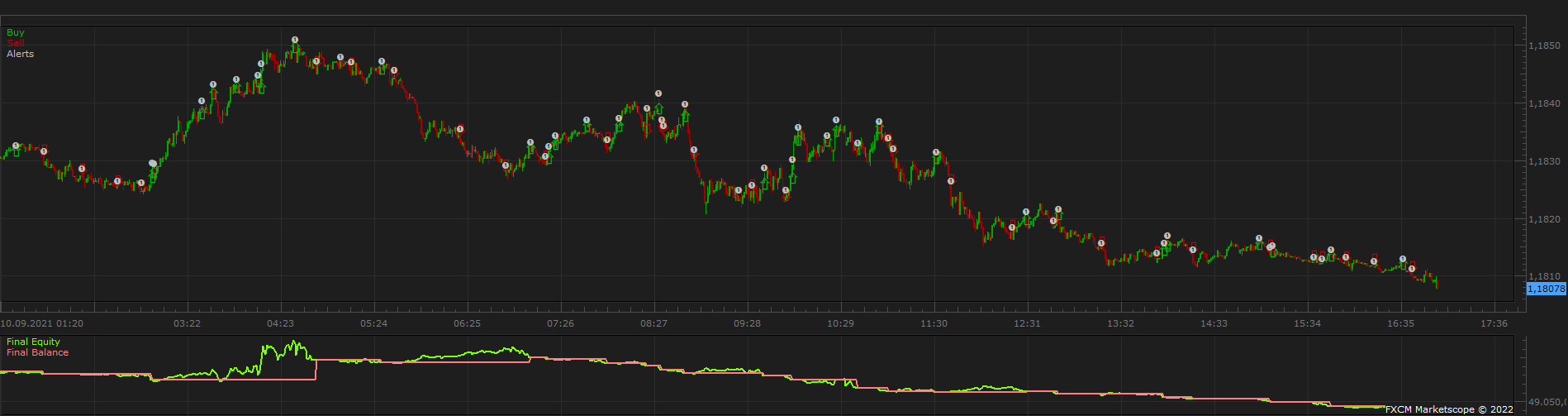The width and height of the screenshot is (1568, 416).
Task: Click the 11:30 time axis label
Action: [934, 323]
